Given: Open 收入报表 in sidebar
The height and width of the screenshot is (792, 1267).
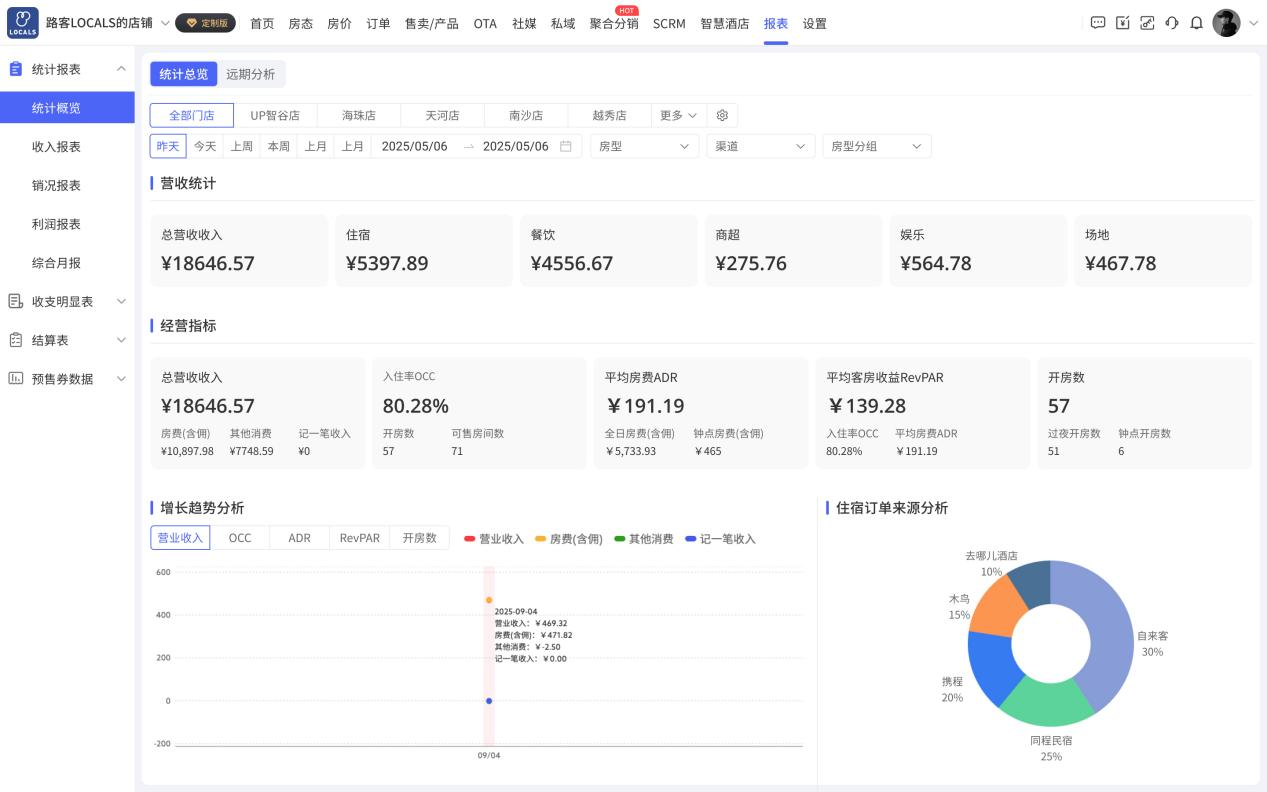Looking at the screenshot, I should coord(67,147).
